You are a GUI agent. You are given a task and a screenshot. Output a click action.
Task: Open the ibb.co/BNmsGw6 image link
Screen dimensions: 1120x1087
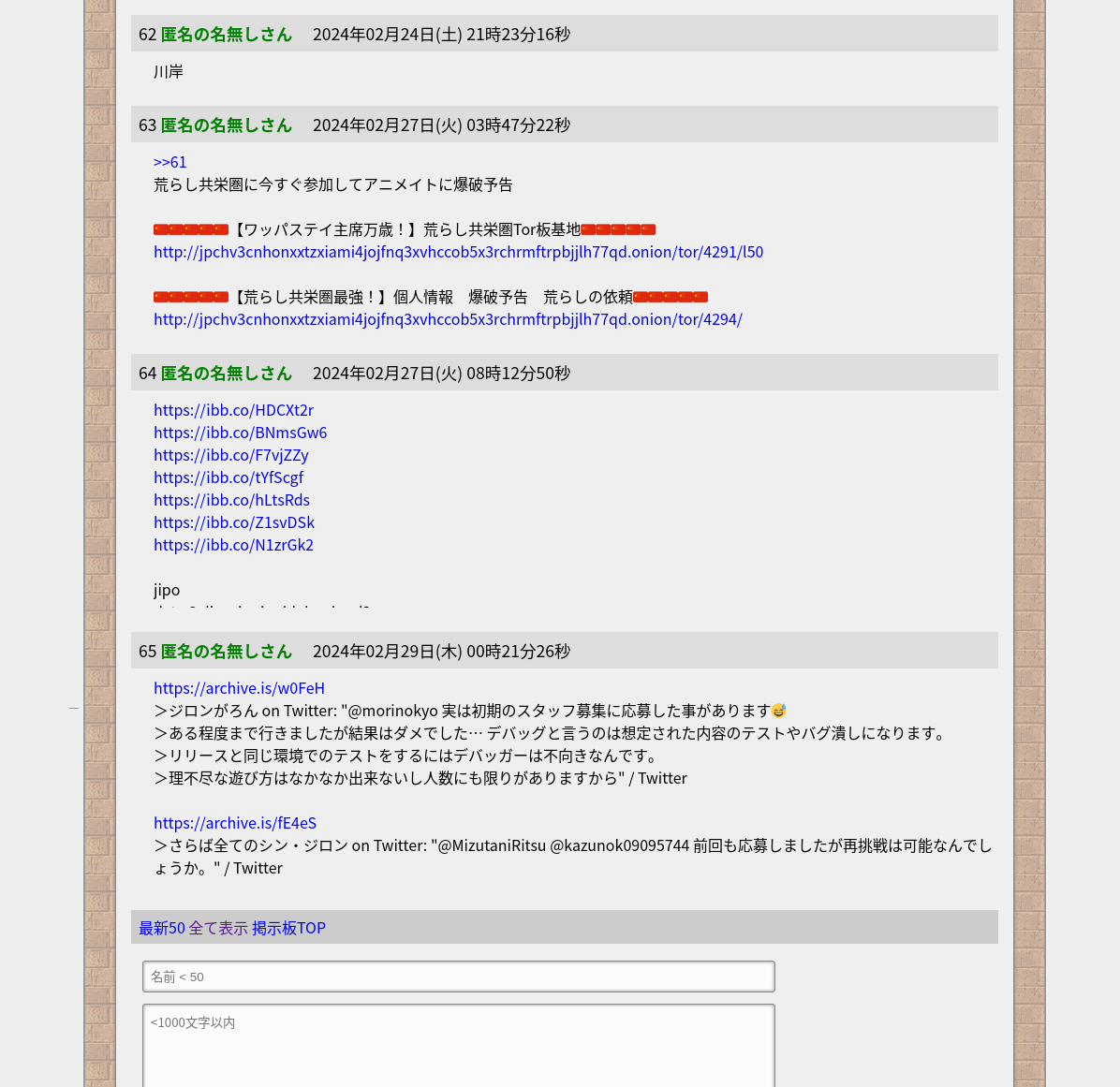[240, 433]
